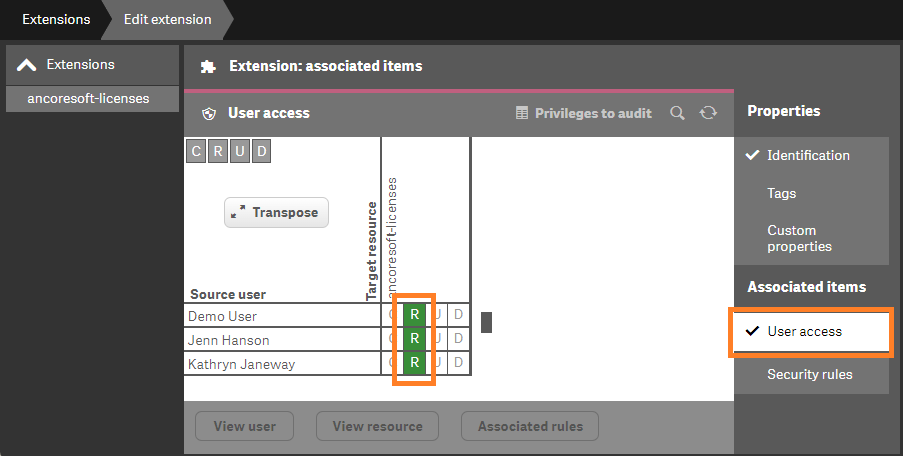Image resolution: width=903 pixels, height=456 pixels.
Task: Toggle the C filter in the CRUD legend
Action: 196,151
